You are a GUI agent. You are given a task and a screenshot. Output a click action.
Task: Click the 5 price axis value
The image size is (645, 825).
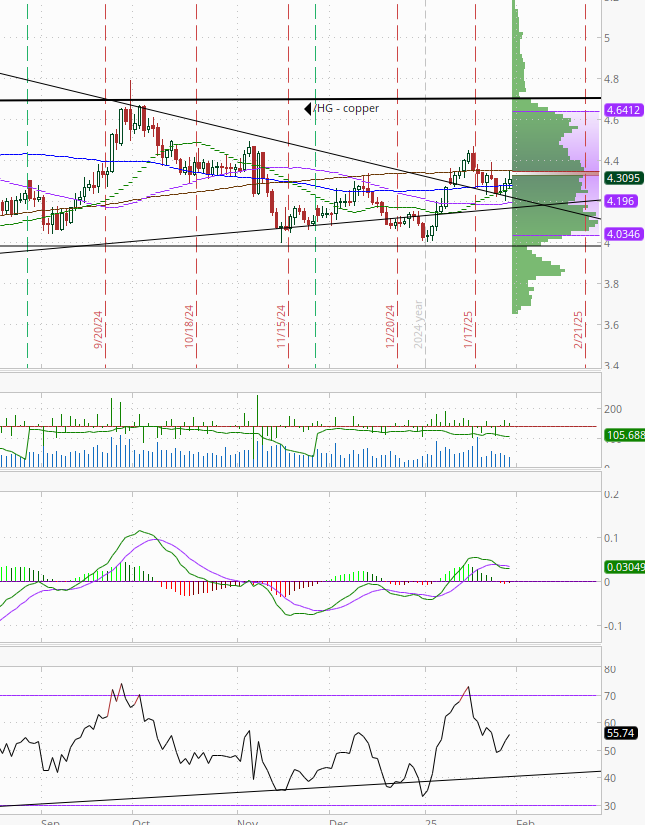click(607, 38)
